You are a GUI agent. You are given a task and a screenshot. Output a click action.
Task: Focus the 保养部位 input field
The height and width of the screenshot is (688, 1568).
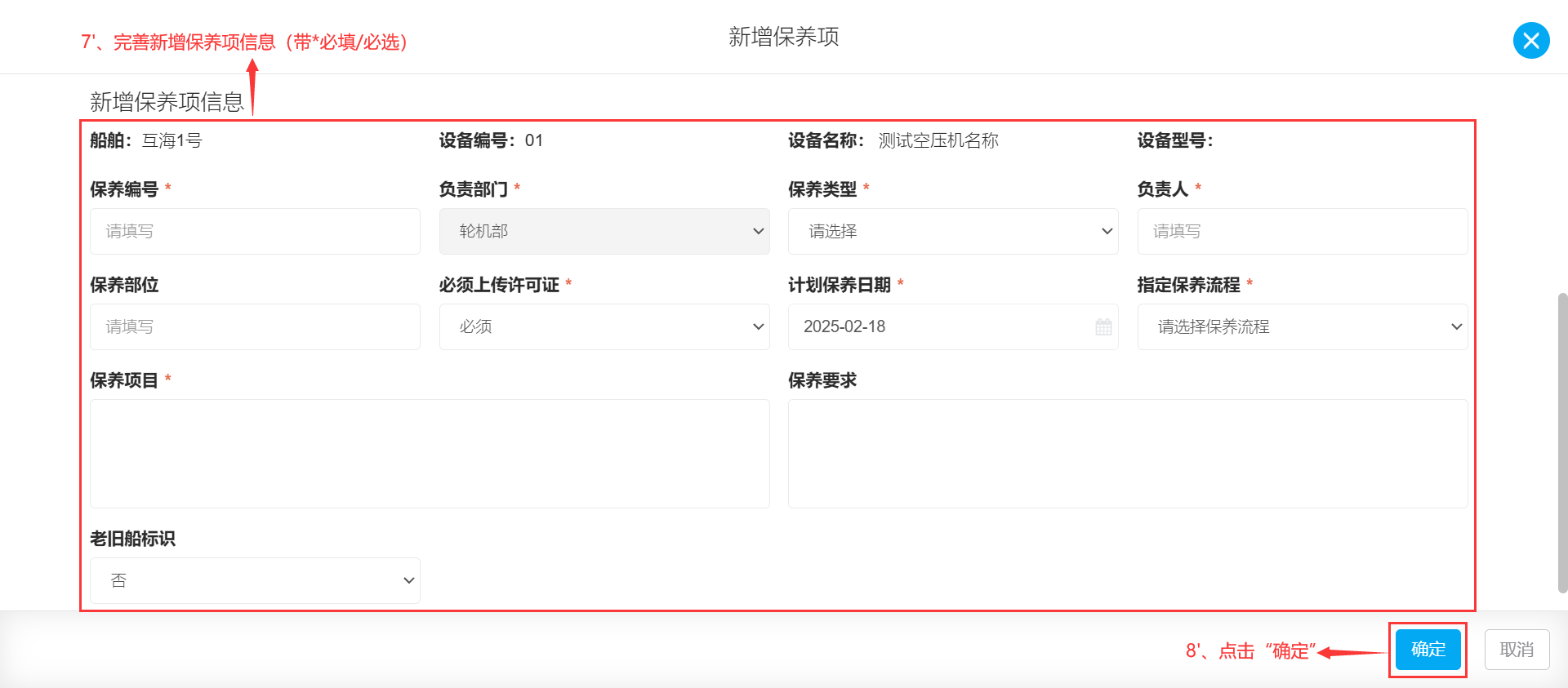[x=255, y=326]
